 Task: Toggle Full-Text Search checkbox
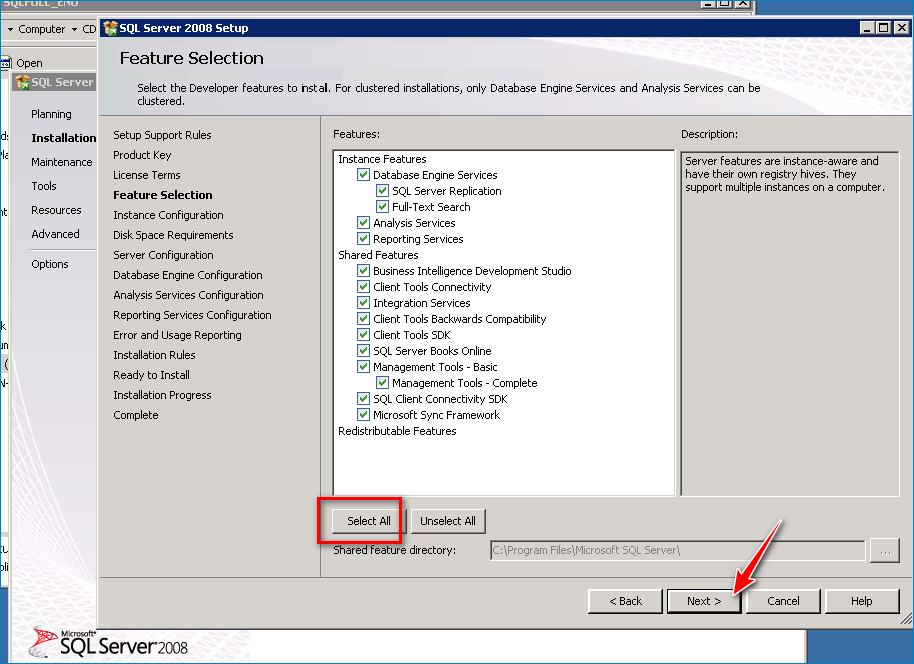(x=382, y=206)
